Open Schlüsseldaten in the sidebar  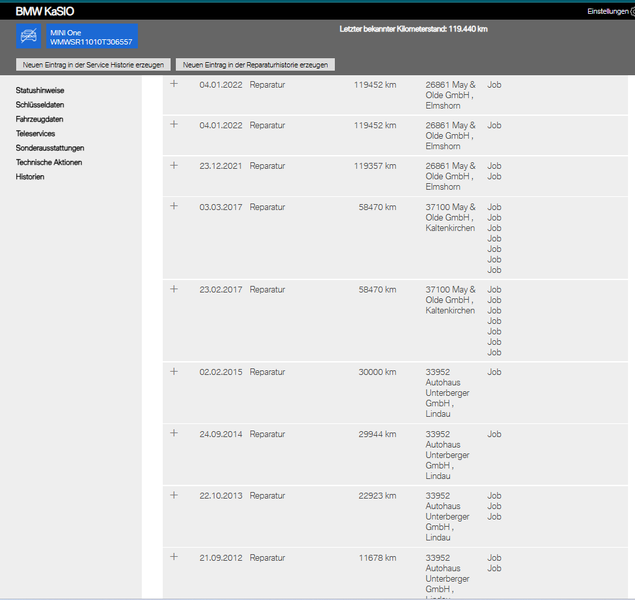coord(40,105)
